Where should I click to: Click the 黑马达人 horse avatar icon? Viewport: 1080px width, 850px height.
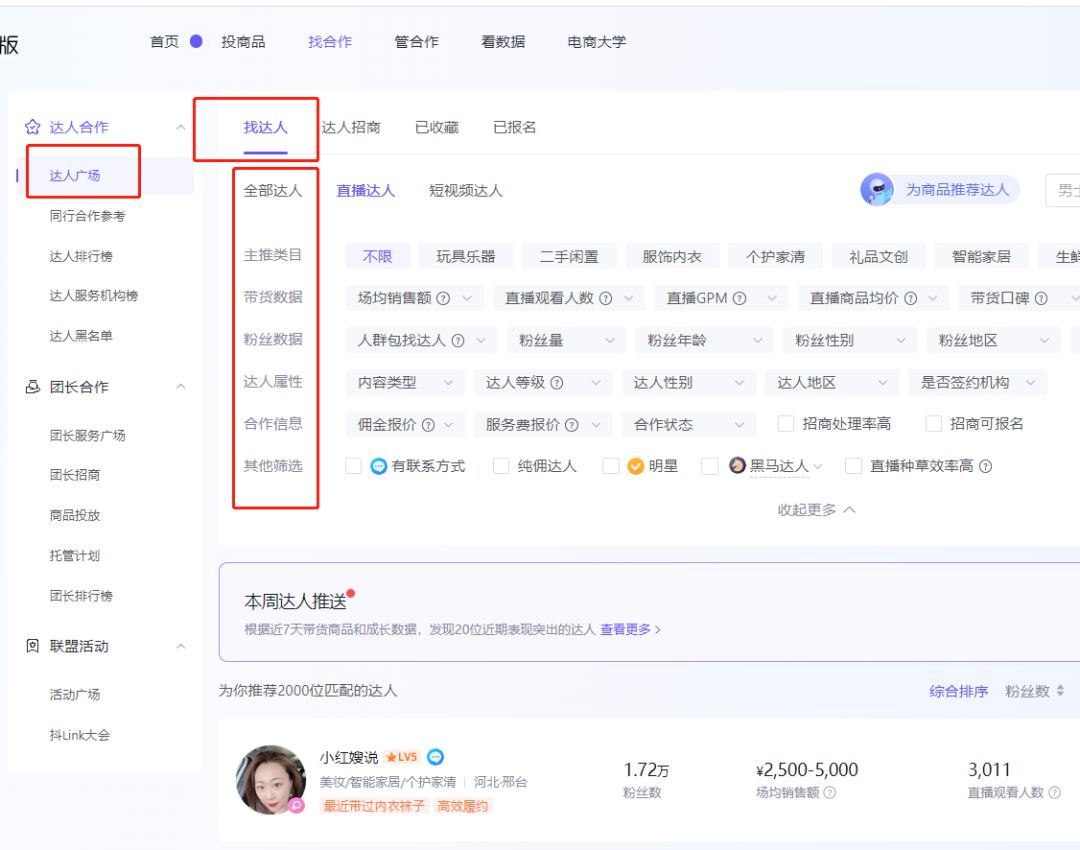737,466
